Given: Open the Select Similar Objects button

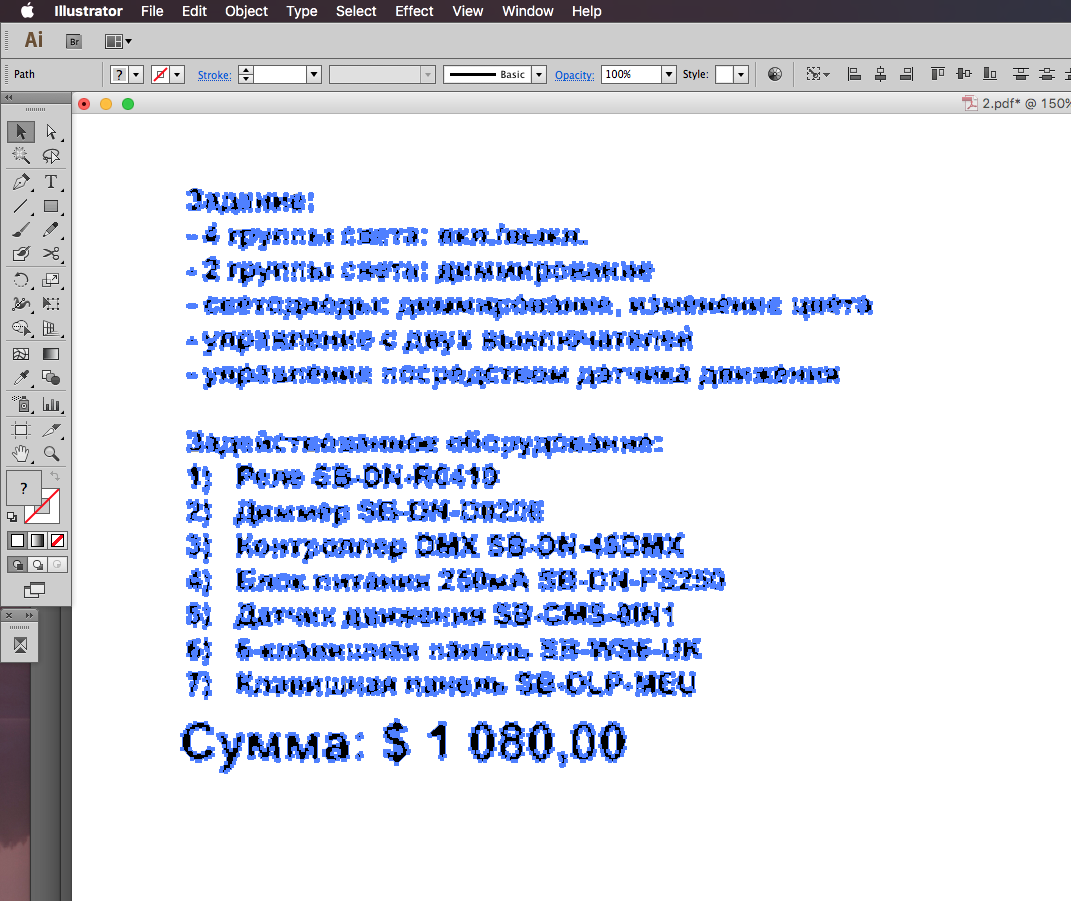Looking at the screenshot, I should pos(817,74).
